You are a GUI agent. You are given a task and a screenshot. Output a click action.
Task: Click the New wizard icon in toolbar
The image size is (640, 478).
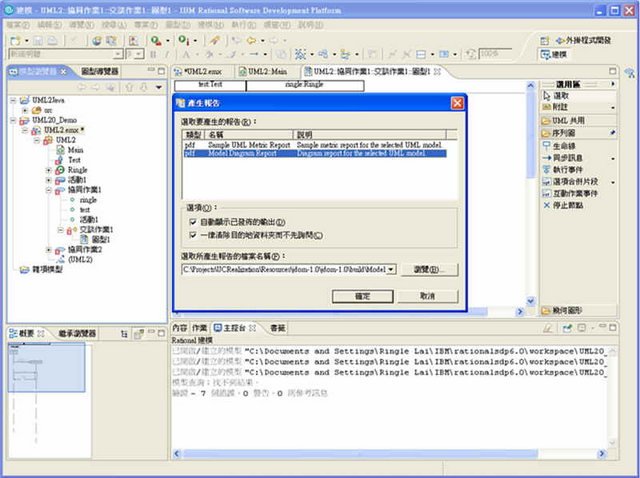point(15,40)
